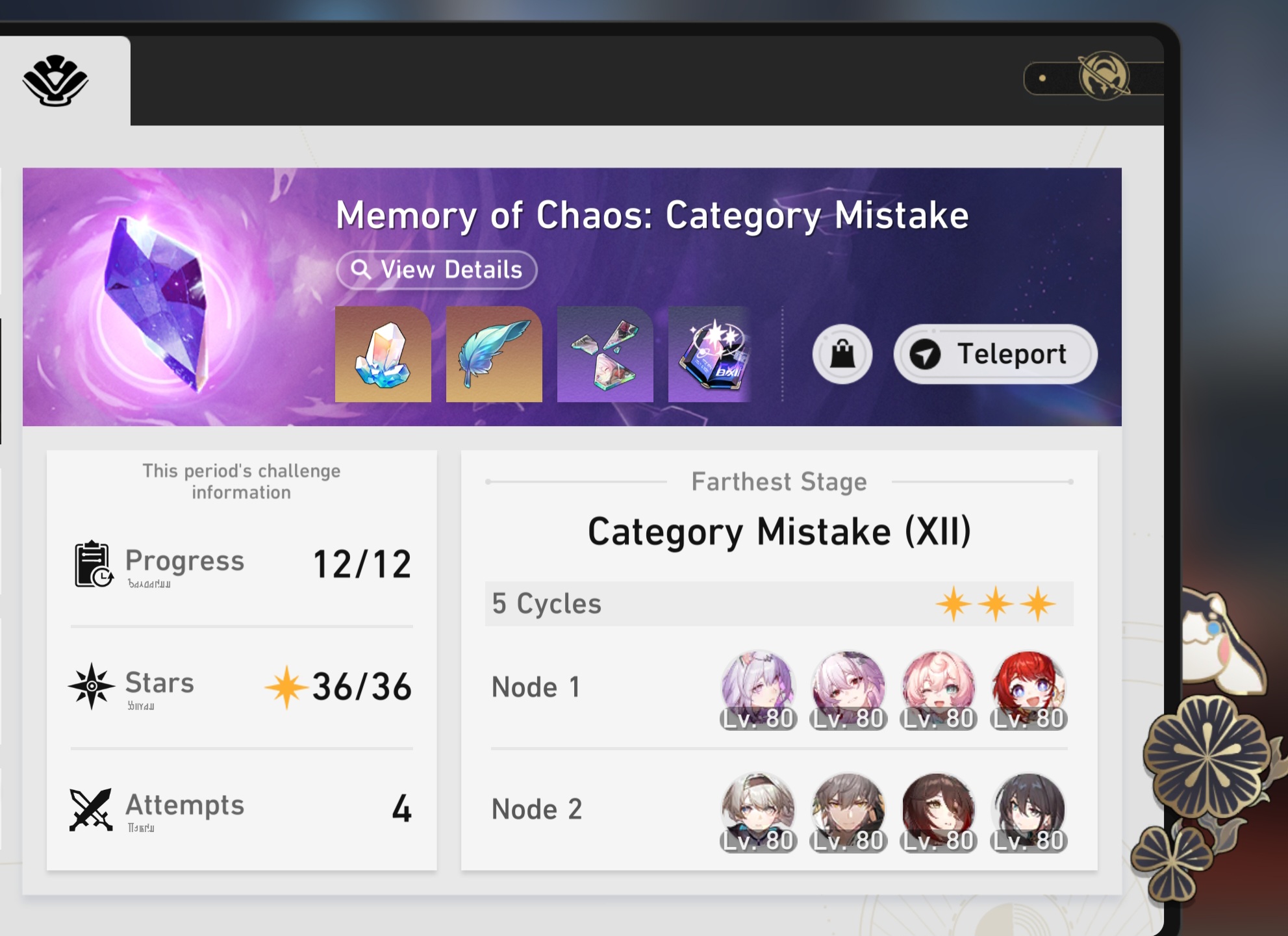Image resolution: width=1288 pixels, height=936 pixels.
Task: Click the Teleport button
Action: [995, 354]
